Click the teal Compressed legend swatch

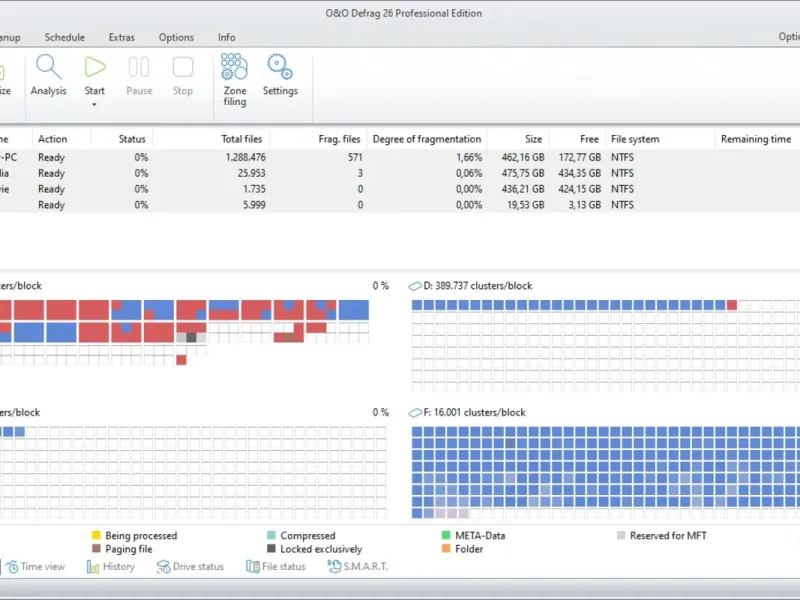[x=271, y=535]
